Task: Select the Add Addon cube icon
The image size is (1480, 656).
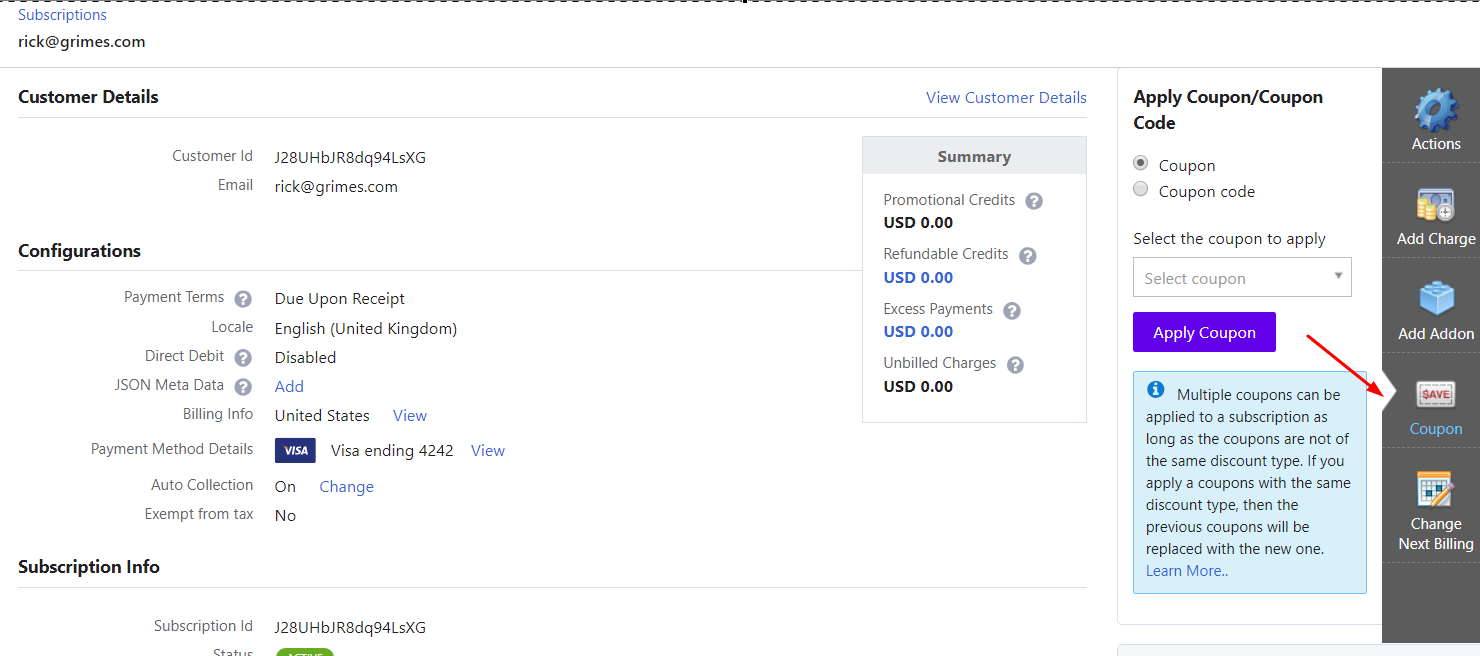Action: point(1436,299)
